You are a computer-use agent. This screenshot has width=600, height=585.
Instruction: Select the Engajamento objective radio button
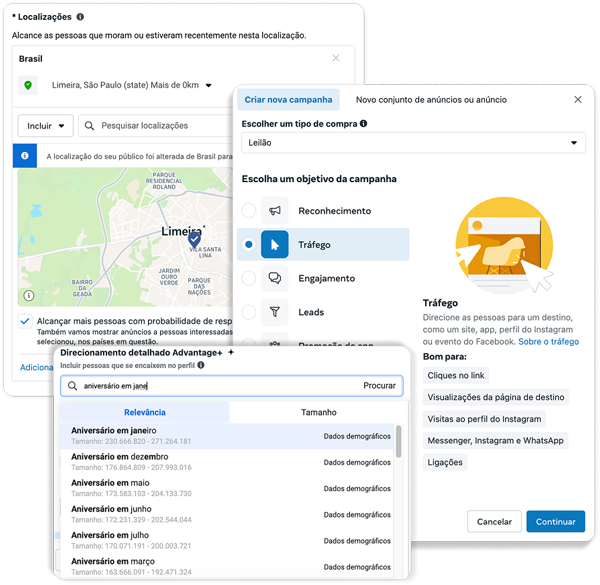tap(249, 279)
